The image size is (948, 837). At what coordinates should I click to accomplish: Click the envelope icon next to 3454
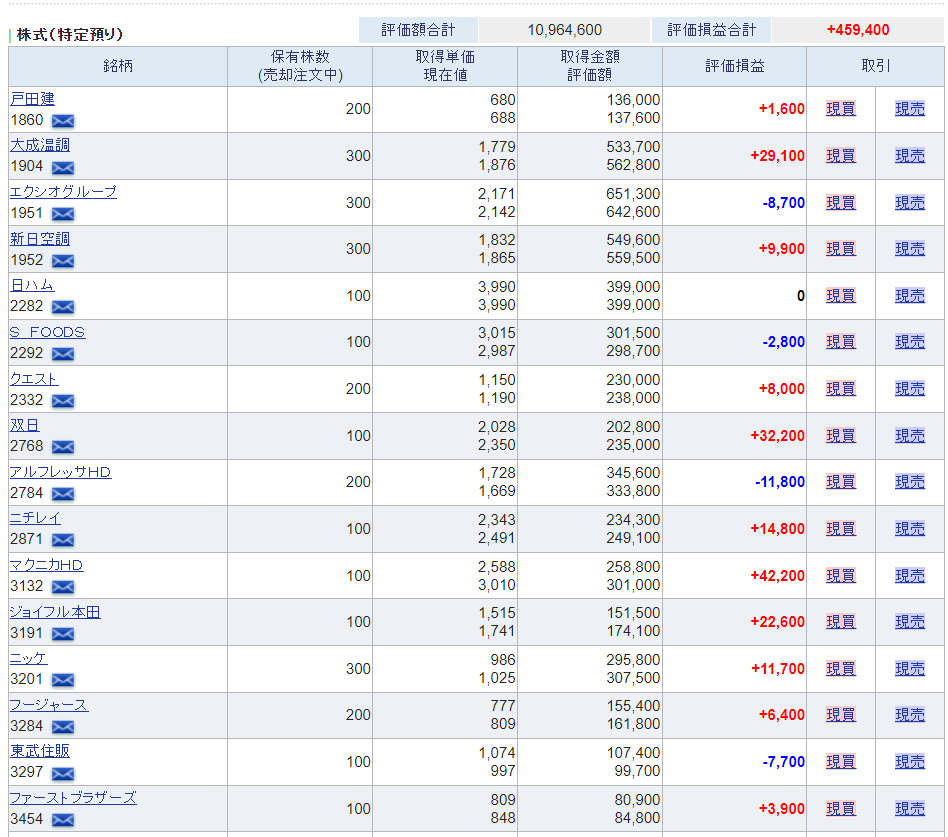point(63,820)
